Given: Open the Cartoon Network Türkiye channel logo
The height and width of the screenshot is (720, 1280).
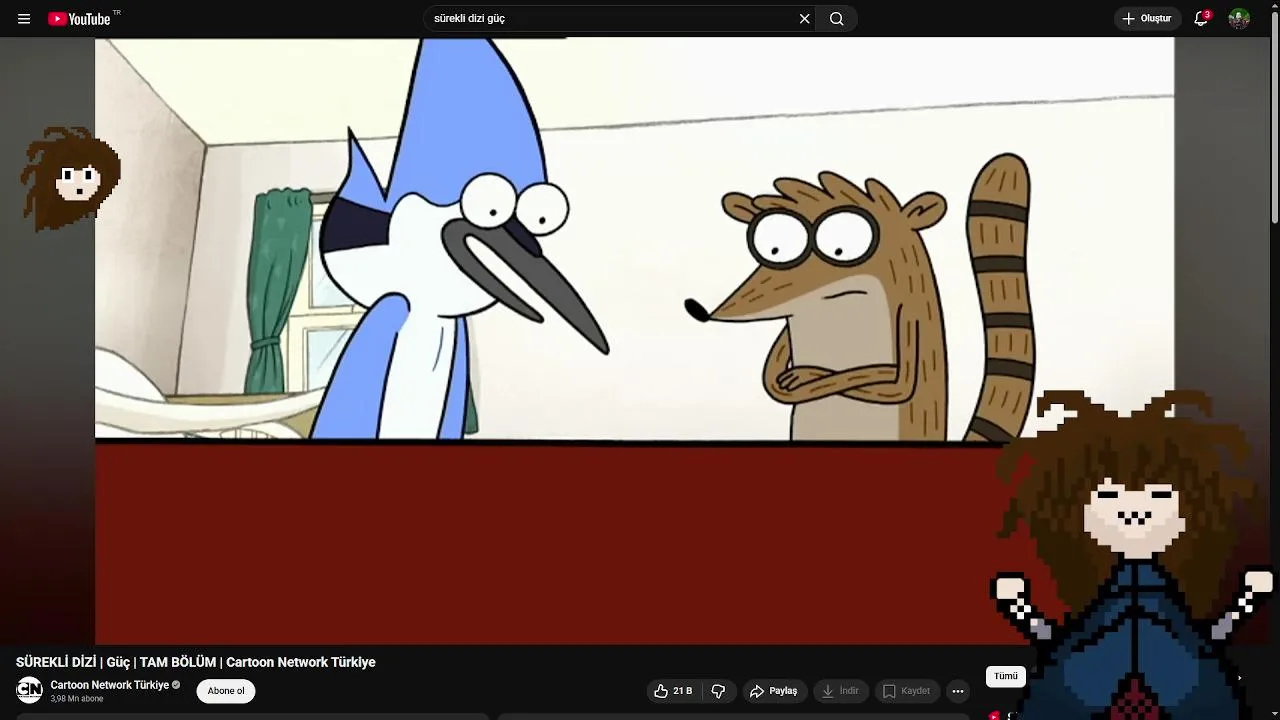Looking at the screenshot, I should coord(30,690).
